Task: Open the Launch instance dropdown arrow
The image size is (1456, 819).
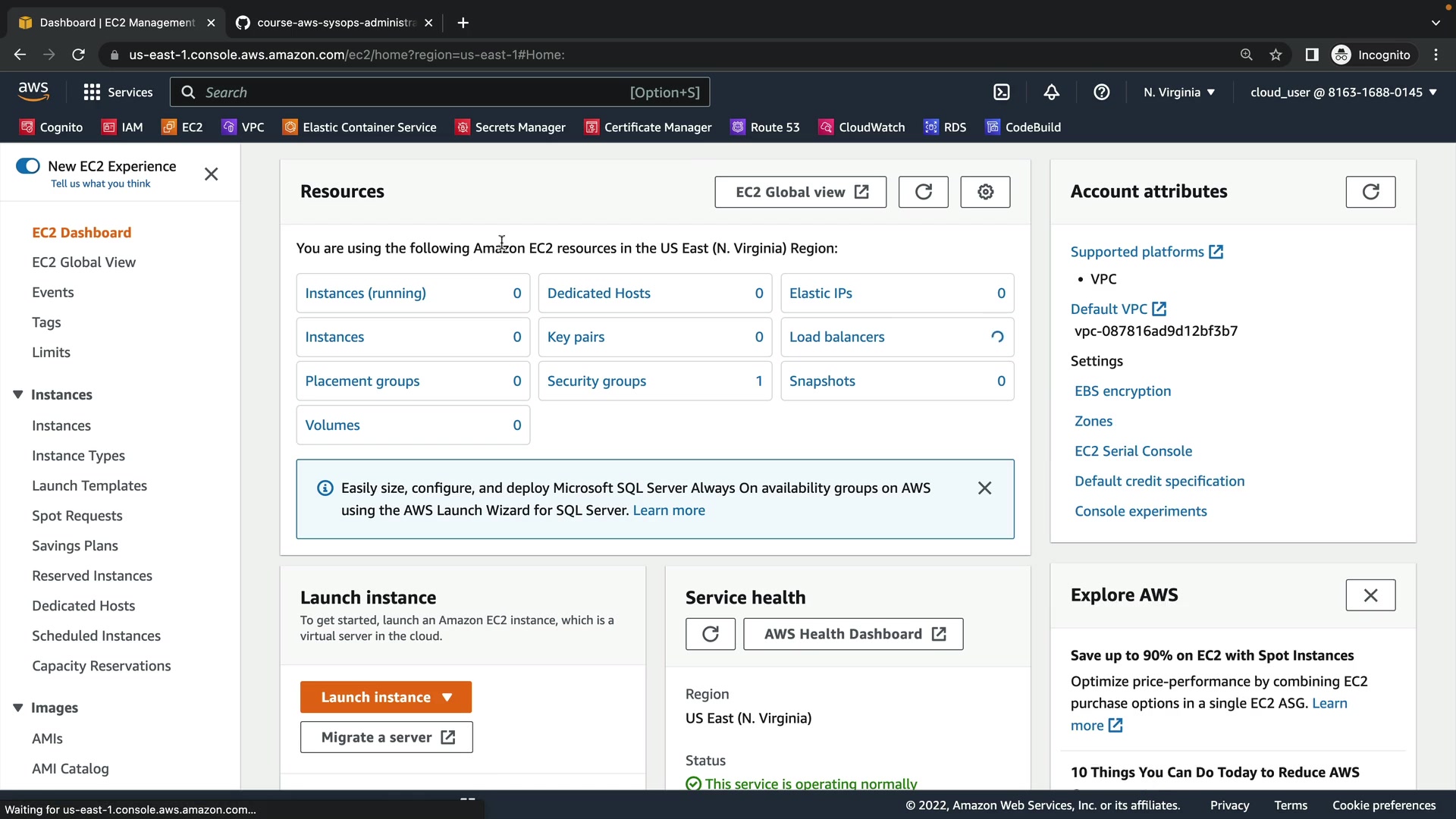Action: tap(447, 698)
